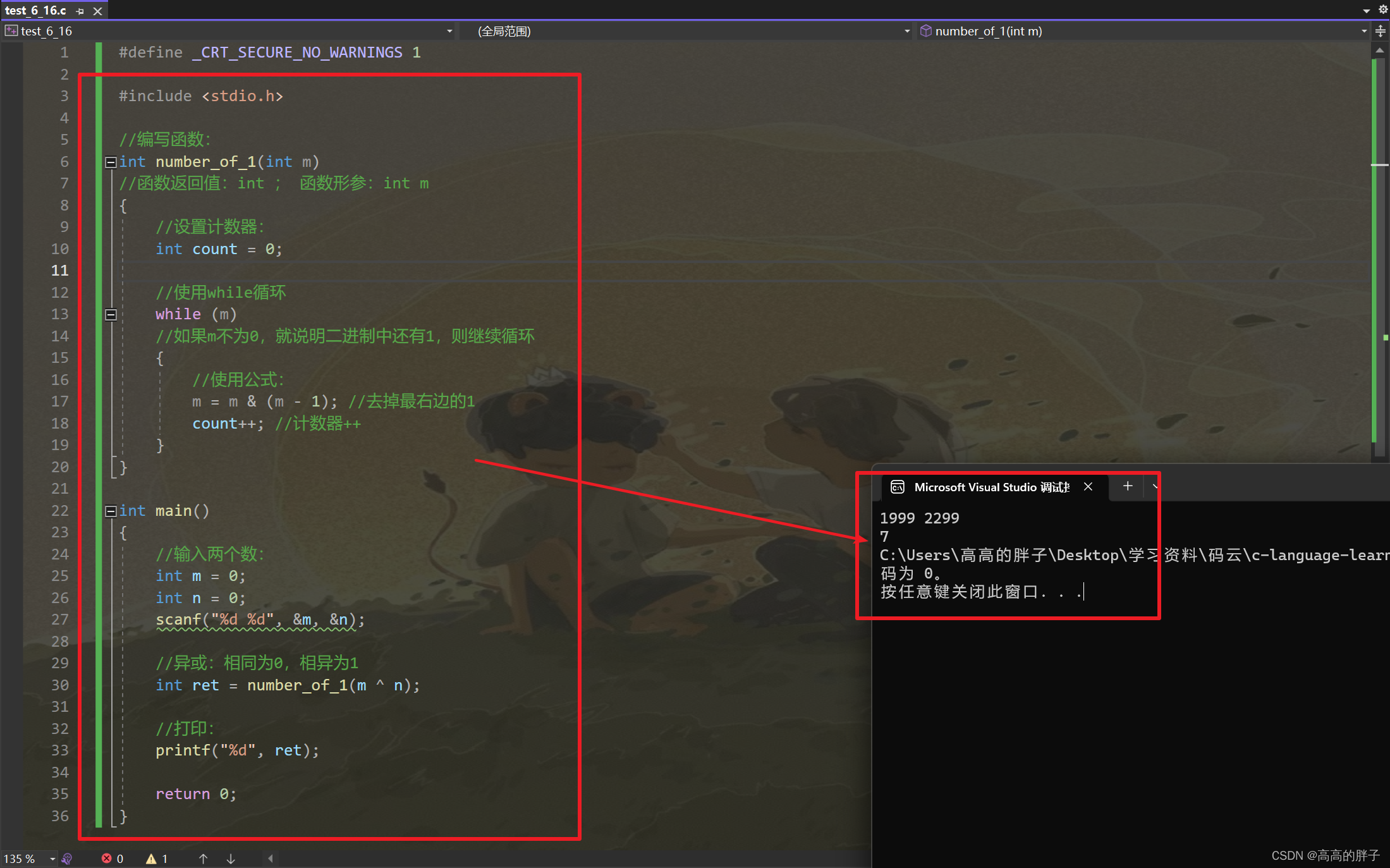Click on _CRT_SECURE_NO_WARNINGS macro text
The image size is (1390, 868).
coord(297,52)
